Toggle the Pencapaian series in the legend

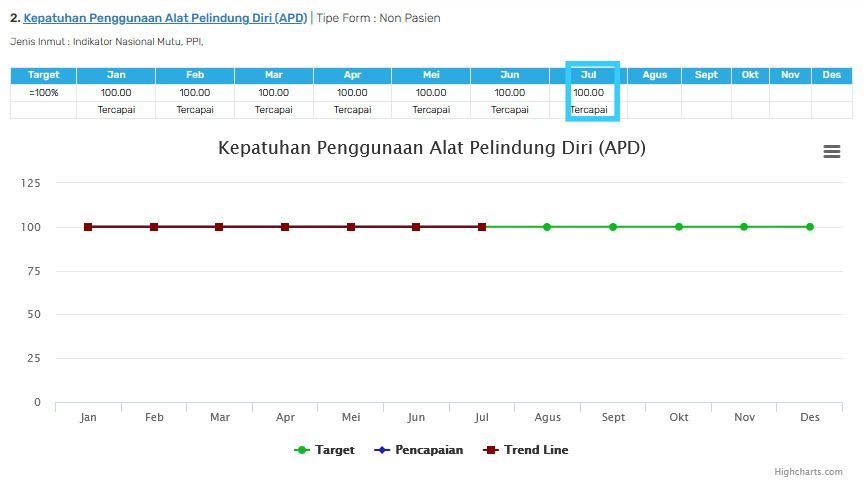point(419,450)
